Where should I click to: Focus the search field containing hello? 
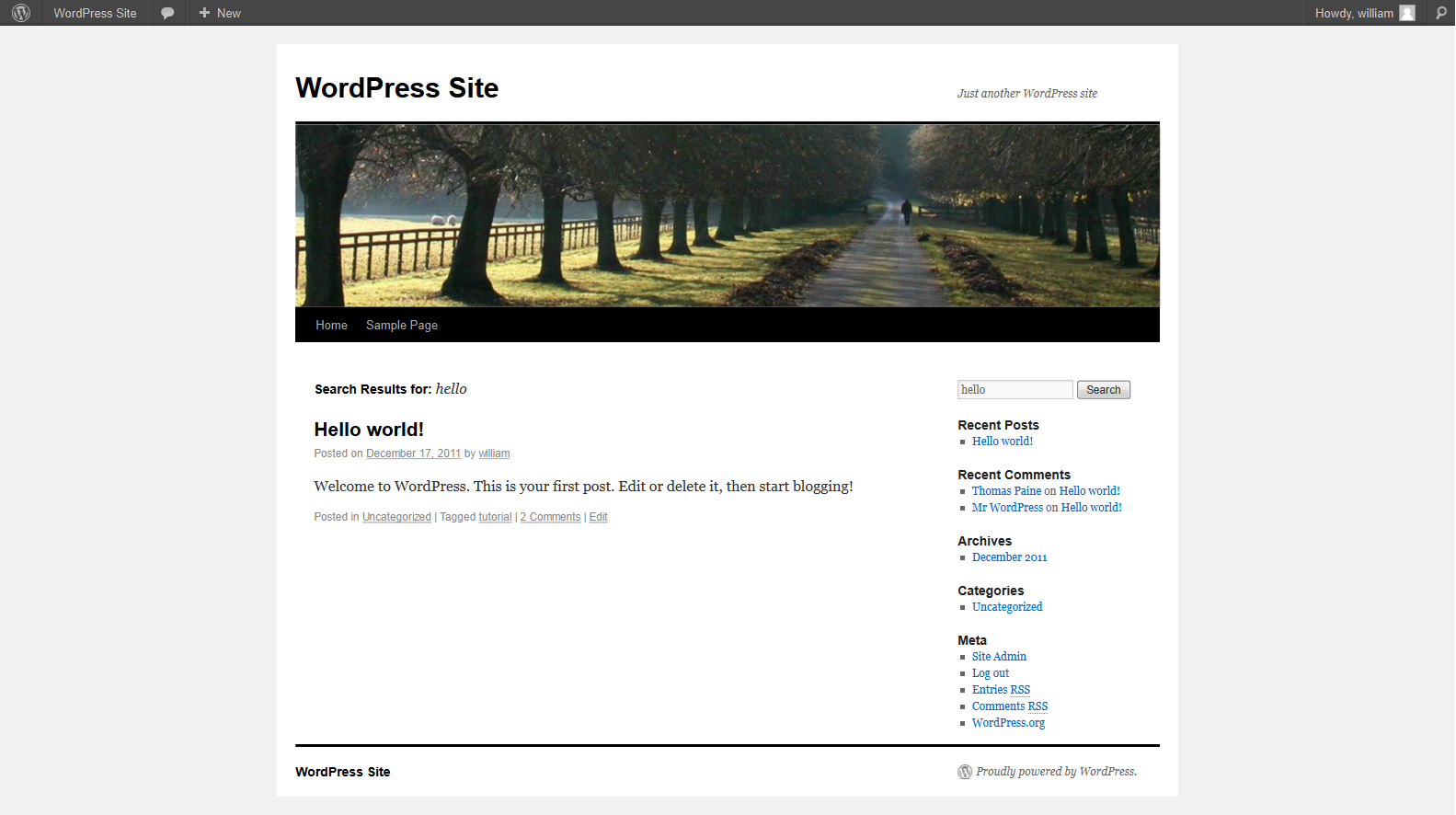[x=1014, y=390]
